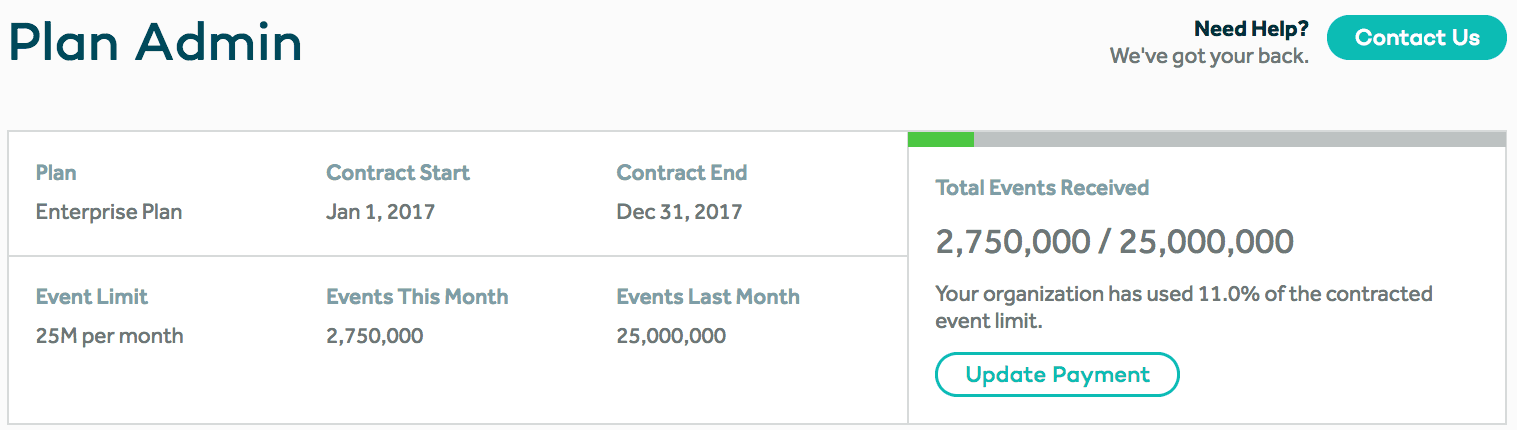Viewport: 1517px width, 430px height.
Task: Click the Contract Start label
Action: coord(398,172)
